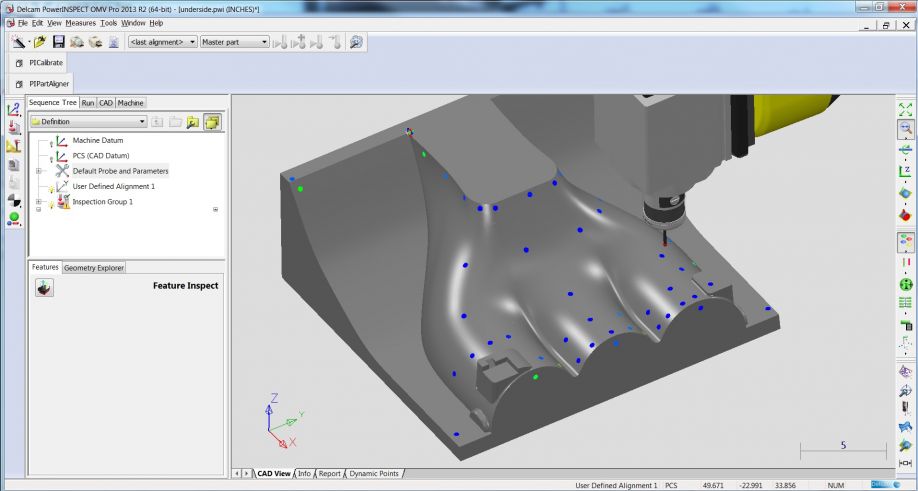Open the Help menu
Image resolution: width=918 pixels, height=491 pixels.
[156, 23]
